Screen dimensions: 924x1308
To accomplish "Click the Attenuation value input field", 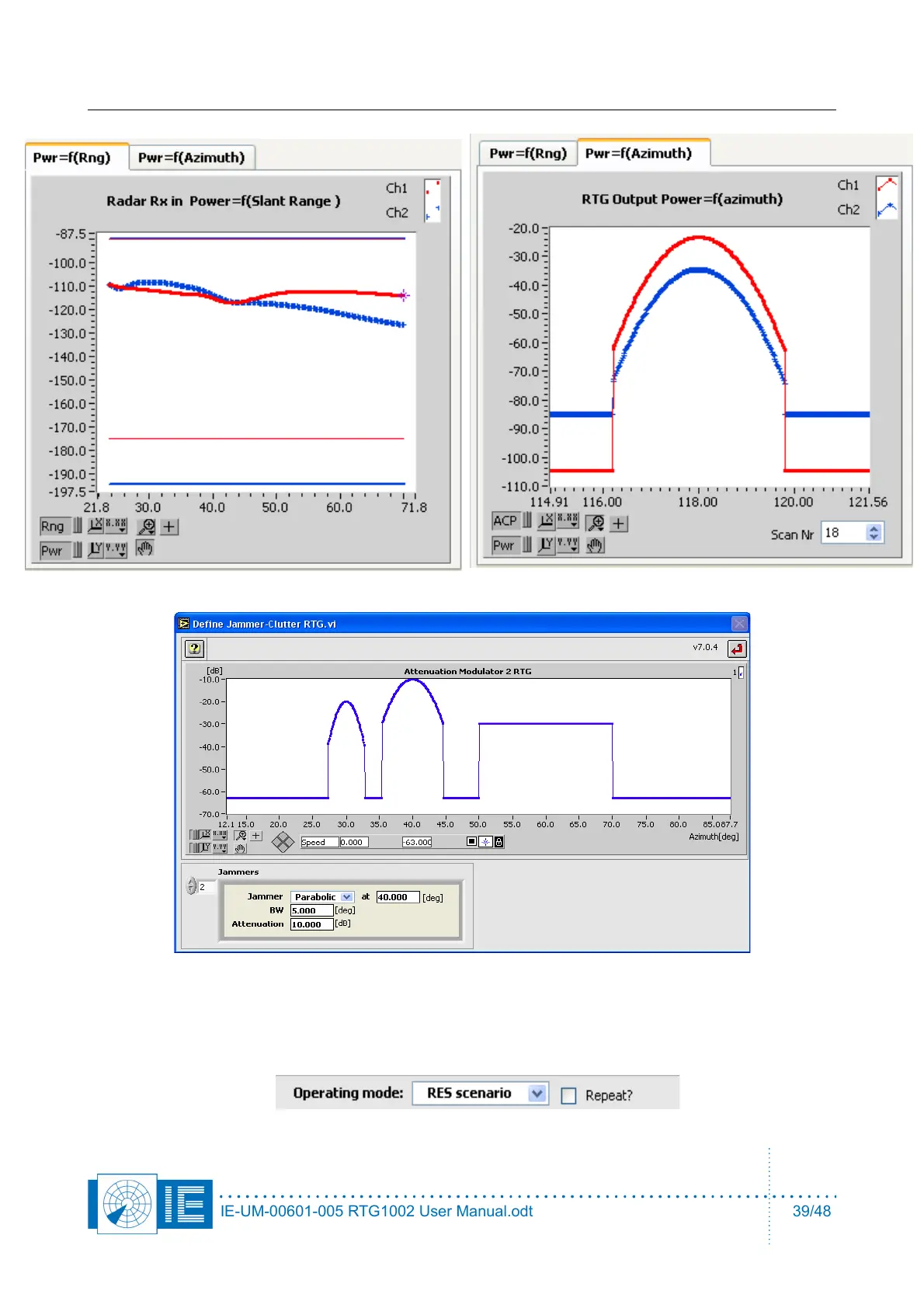I will coord(311,924).
